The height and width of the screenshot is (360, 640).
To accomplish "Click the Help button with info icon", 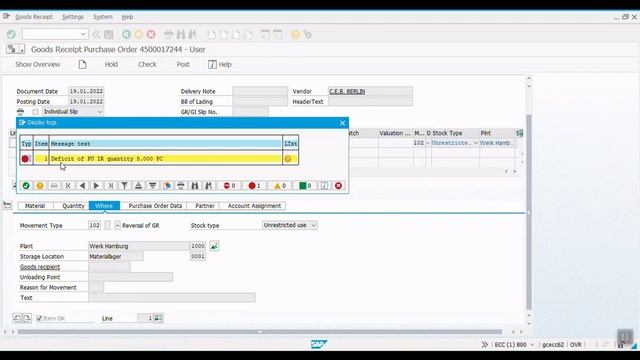I will [x=220, y=64].
